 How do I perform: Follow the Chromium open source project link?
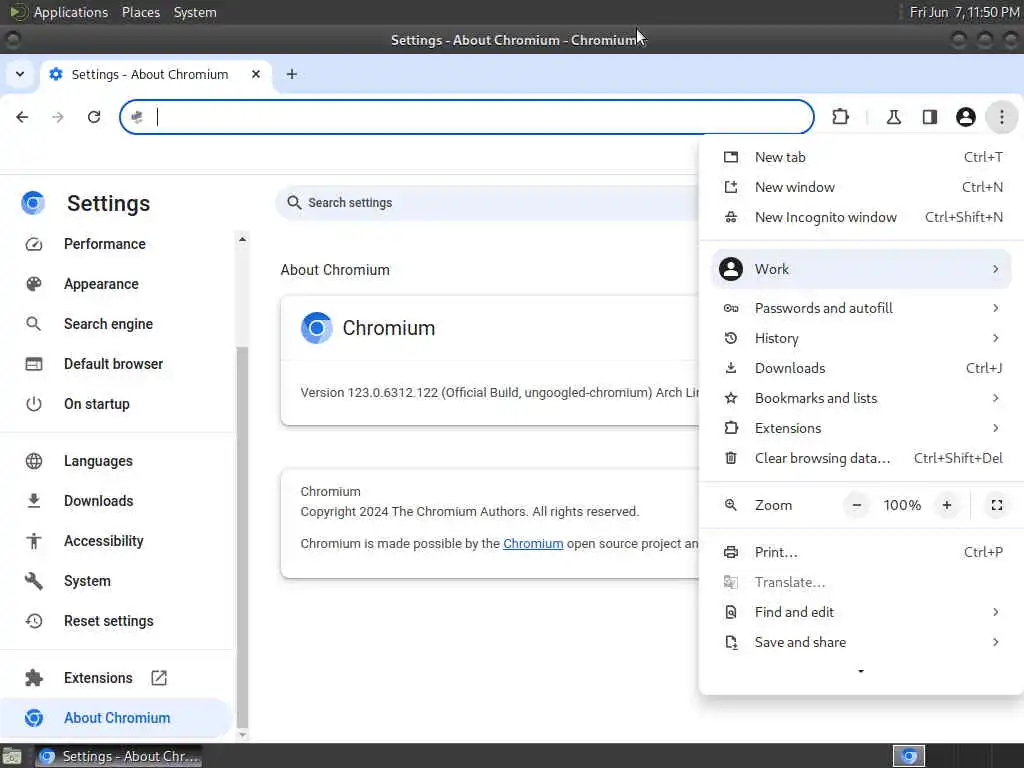533,543
